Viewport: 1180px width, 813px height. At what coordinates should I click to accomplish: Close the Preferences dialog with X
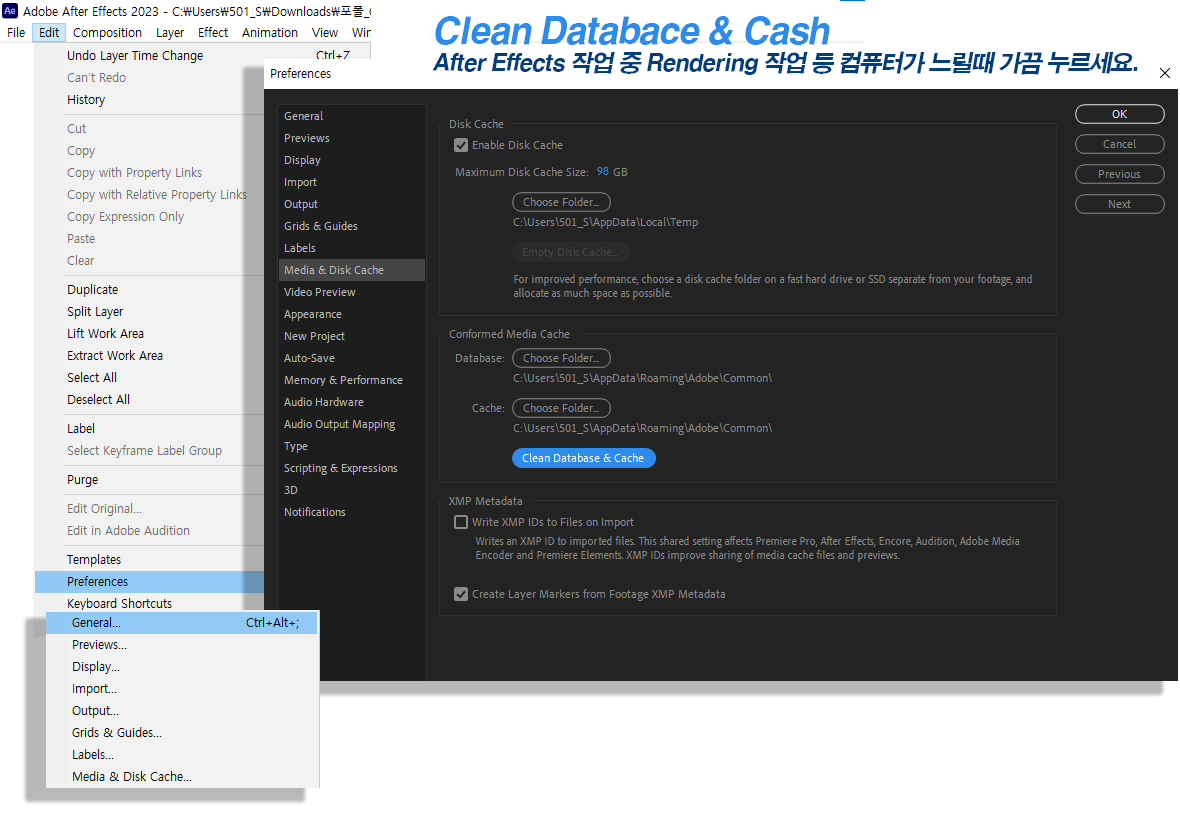pyautogui.click(x=1164, y=73)
